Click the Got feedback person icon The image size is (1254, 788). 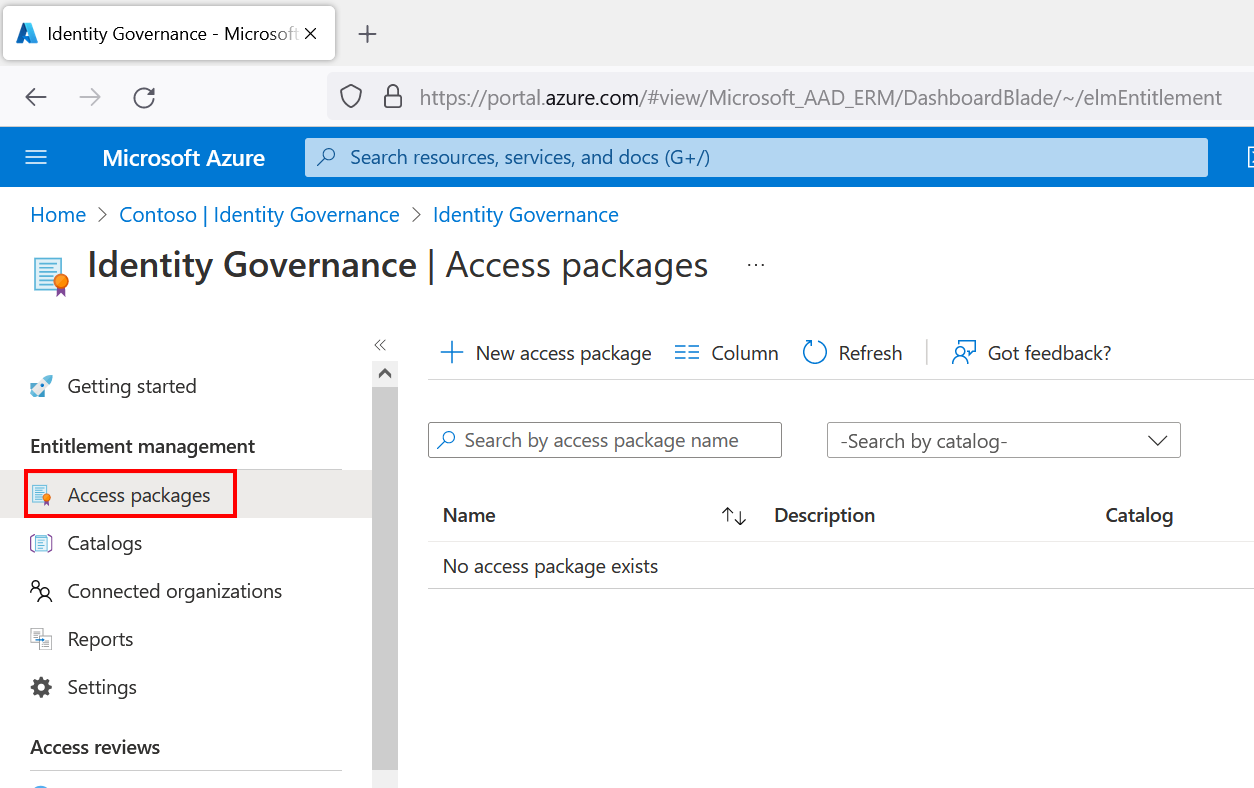[x=963, y=353]
